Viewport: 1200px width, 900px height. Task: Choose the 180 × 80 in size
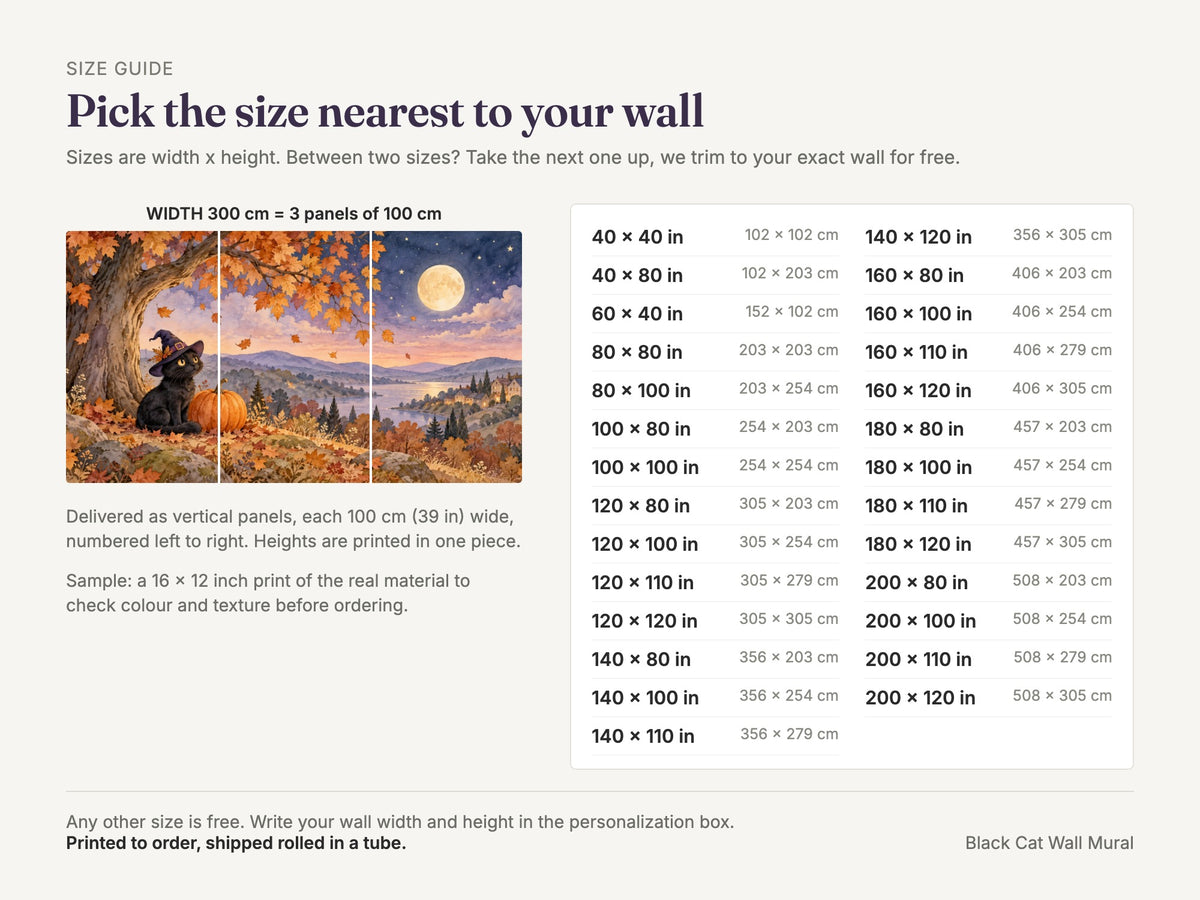[x=988, y=429]
